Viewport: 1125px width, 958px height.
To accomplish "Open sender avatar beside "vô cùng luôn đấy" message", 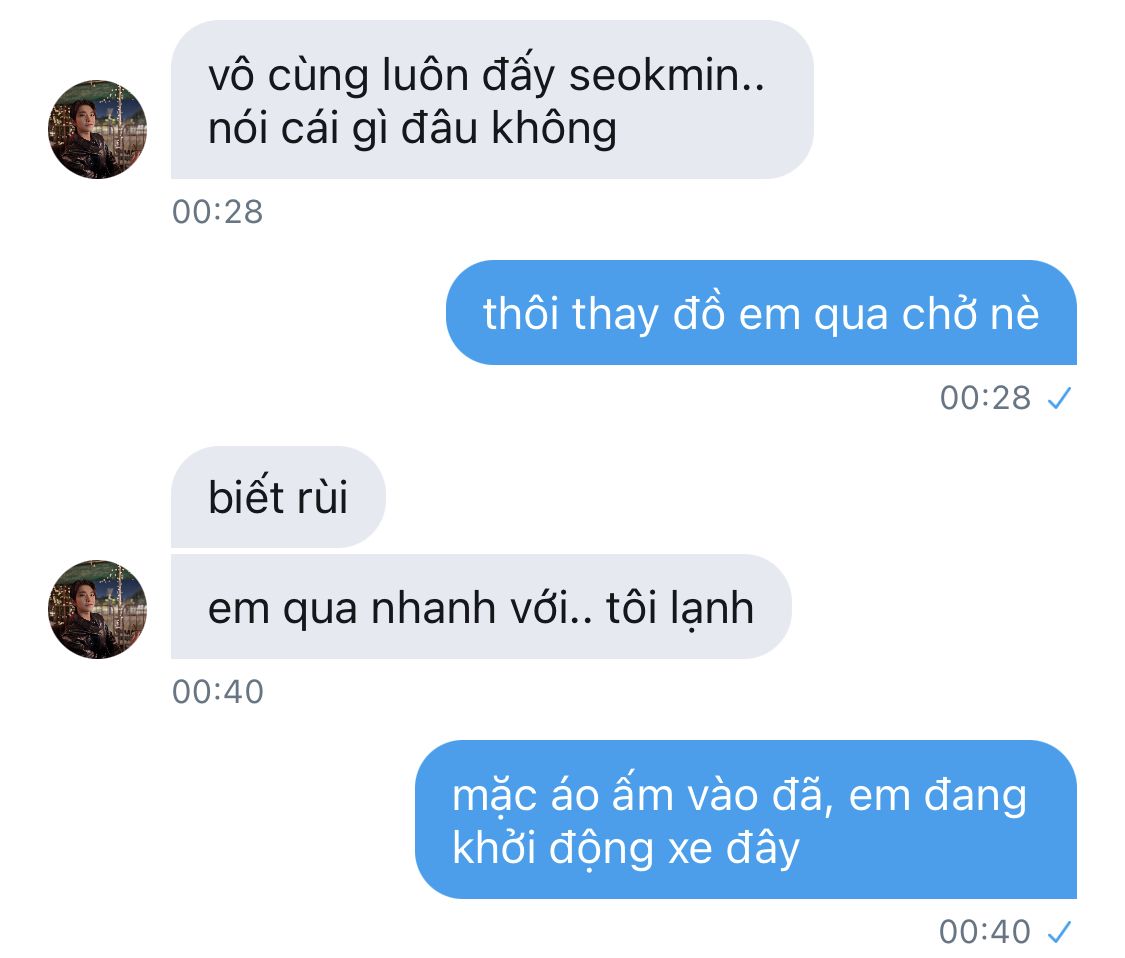I will coord(98,129).
